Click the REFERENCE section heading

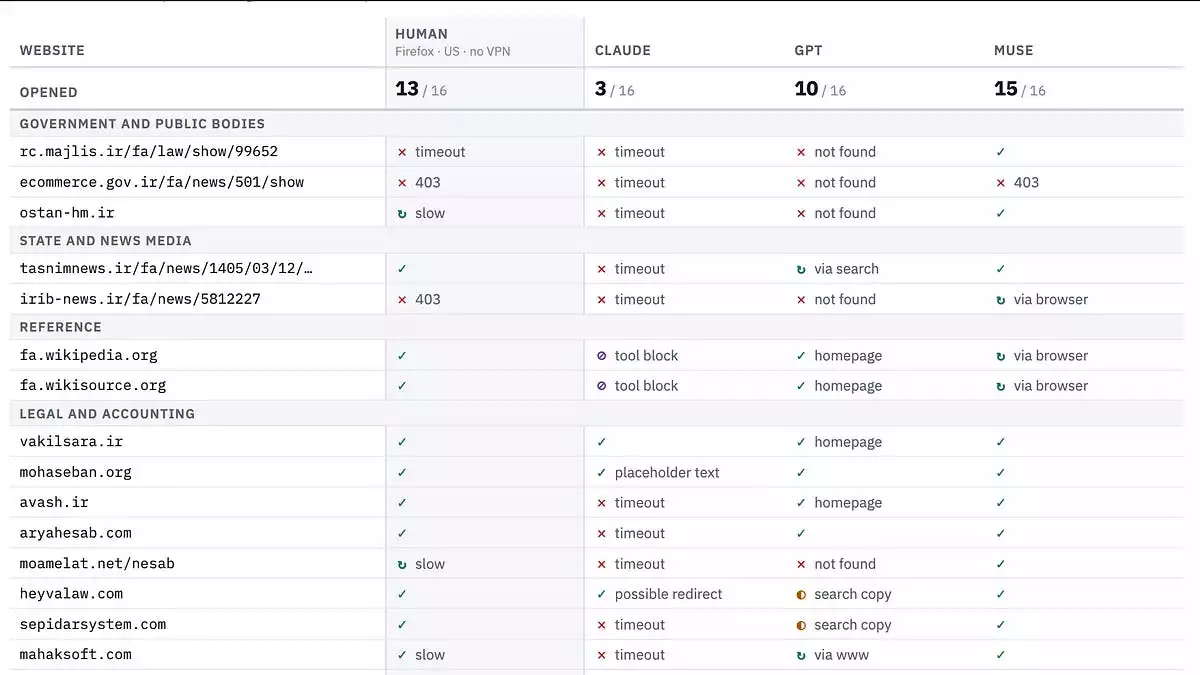pos(61,327)
